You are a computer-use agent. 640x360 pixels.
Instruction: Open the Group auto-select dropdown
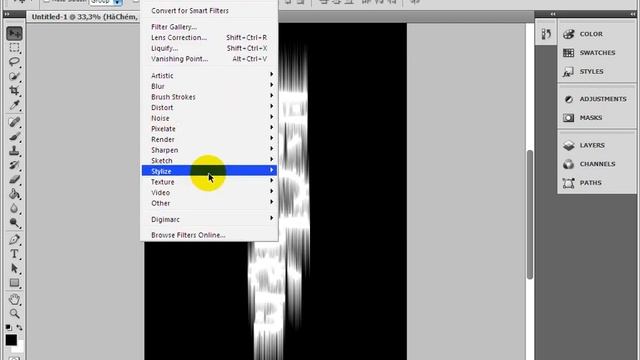(107, 2)
